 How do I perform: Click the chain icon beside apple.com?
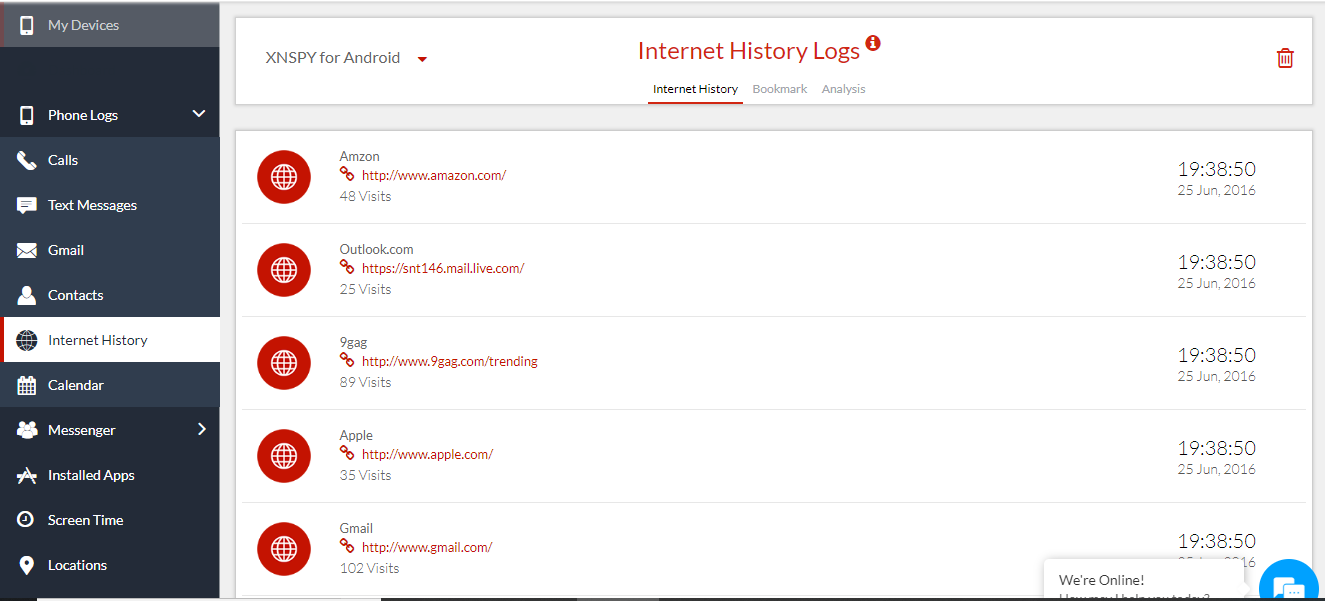coord(347,453)
